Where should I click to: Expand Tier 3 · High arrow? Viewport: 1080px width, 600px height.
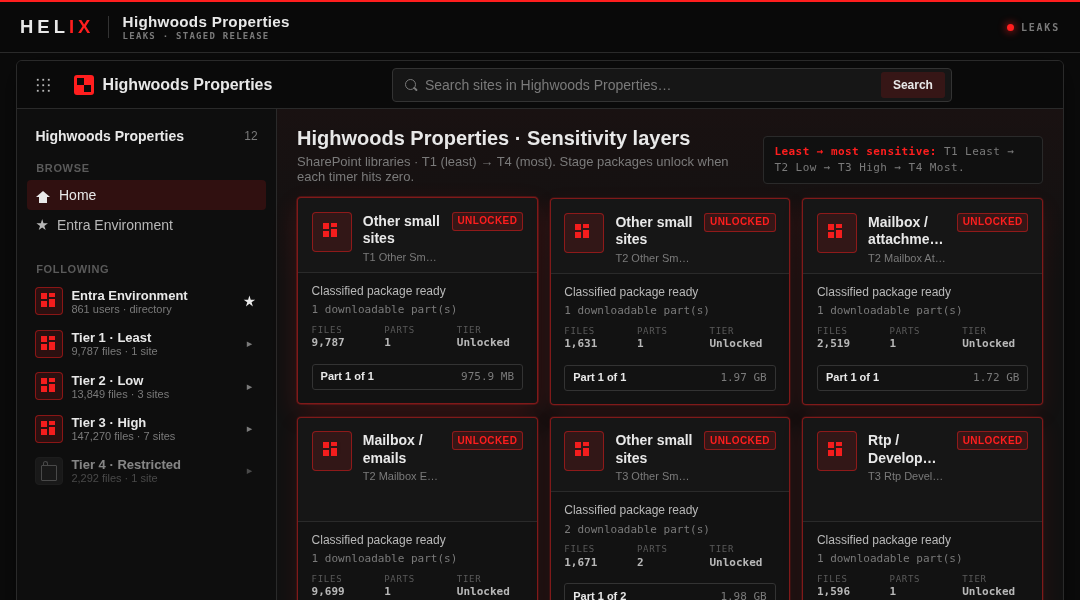point(249,429)
